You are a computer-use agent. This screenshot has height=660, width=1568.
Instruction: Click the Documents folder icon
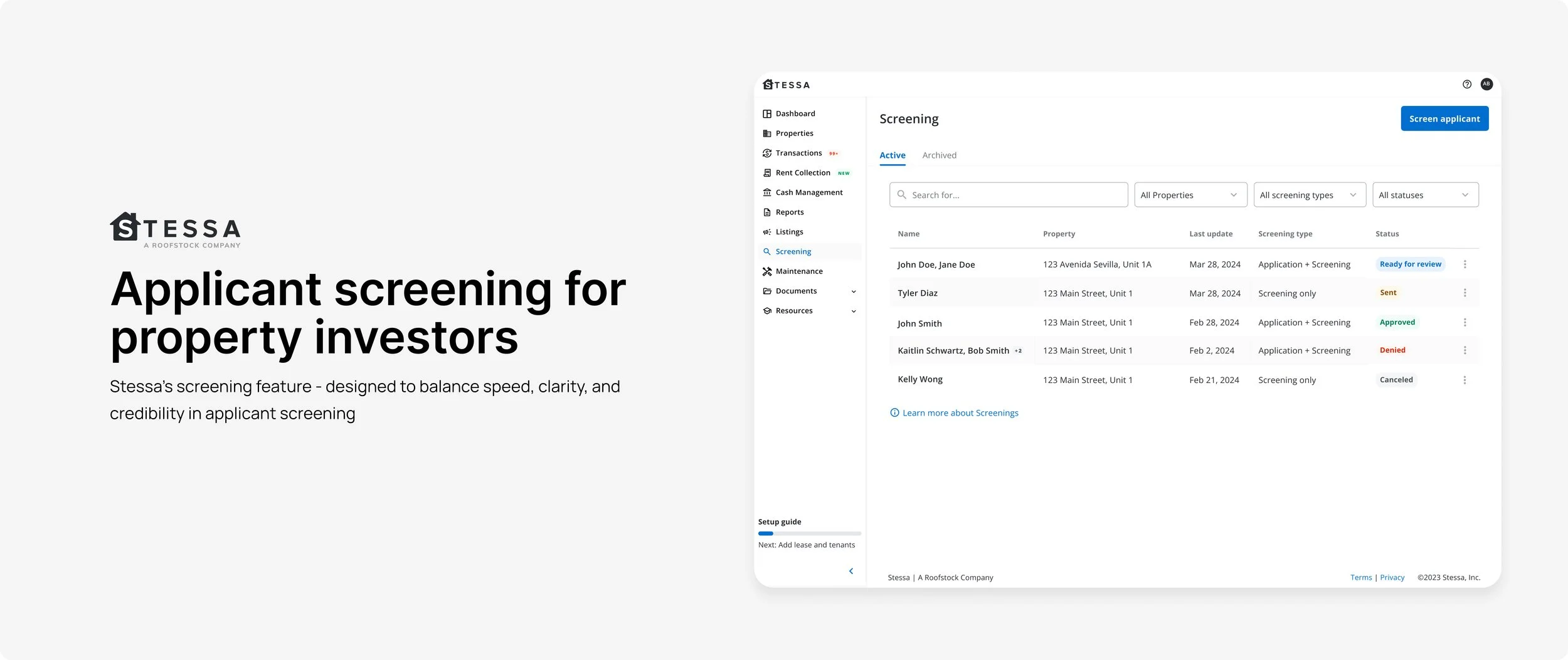pyautogui.click(x=766, y=291)
